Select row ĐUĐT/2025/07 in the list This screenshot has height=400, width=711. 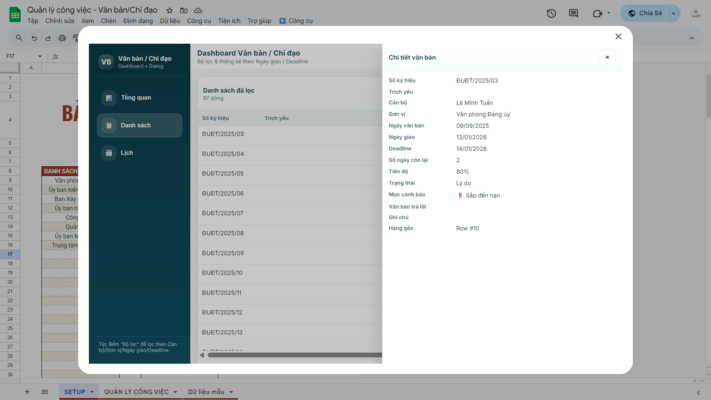(223, 213)
